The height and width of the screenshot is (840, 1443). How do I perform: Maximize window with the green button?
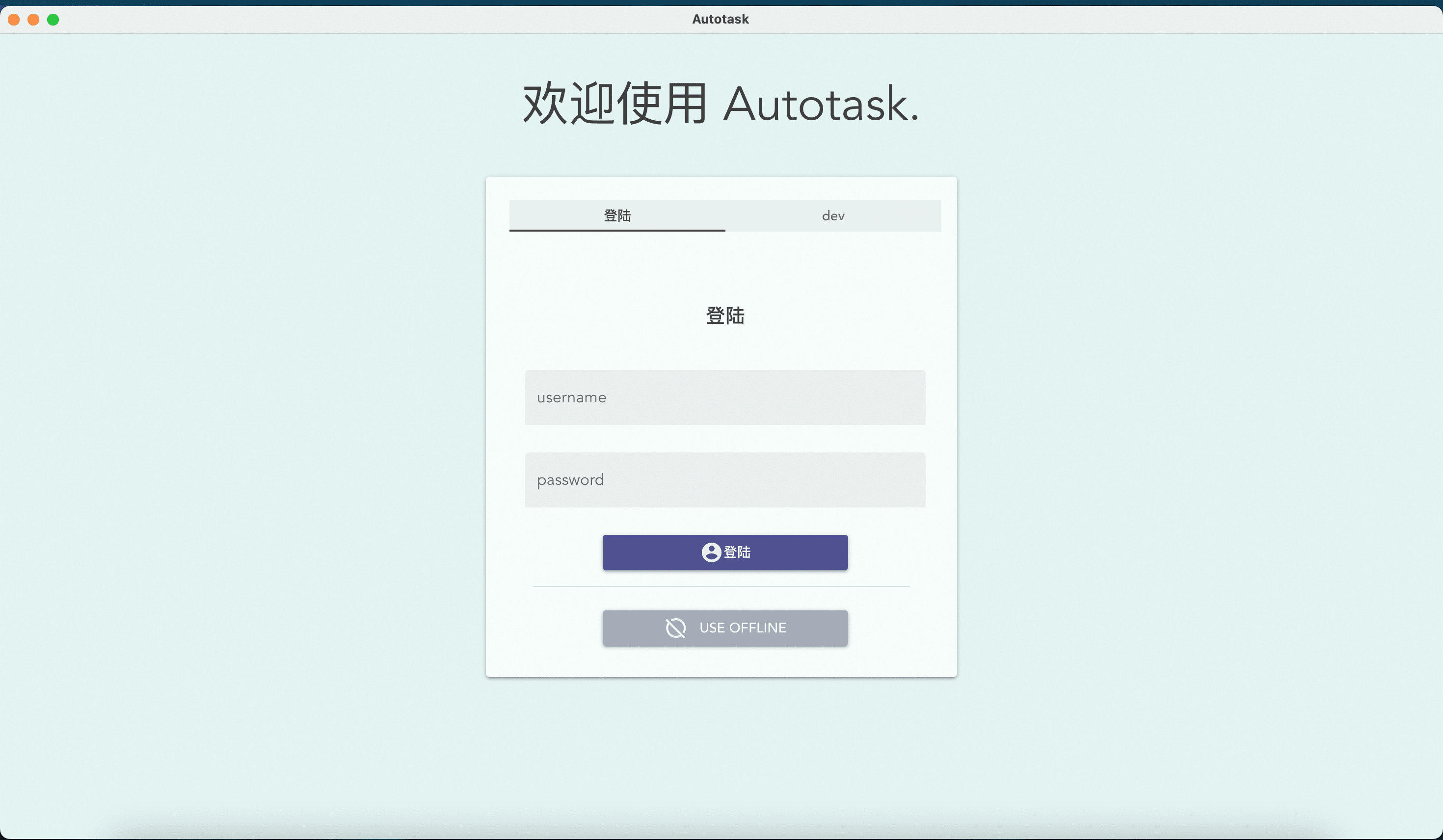53,20
